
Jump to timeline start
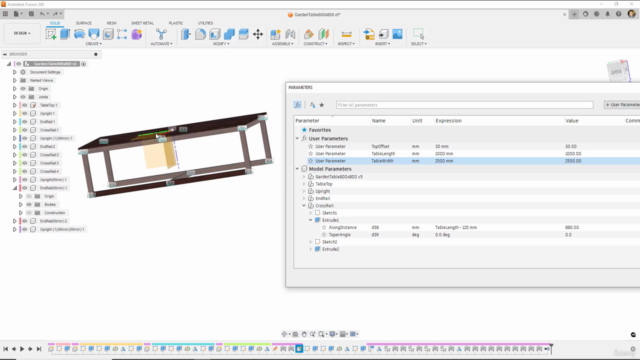click(6, 349)
